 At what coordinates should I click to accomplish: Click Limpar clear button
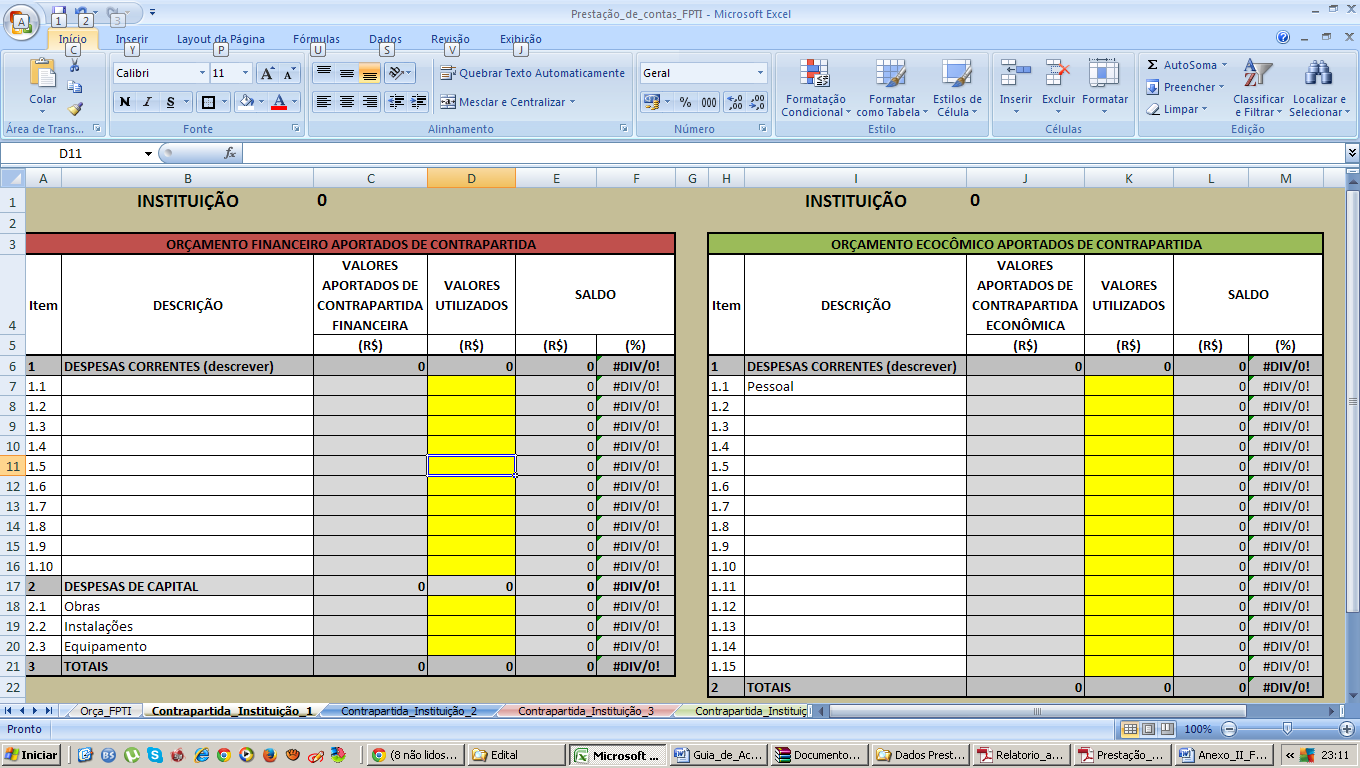(x=1178, y=109)
